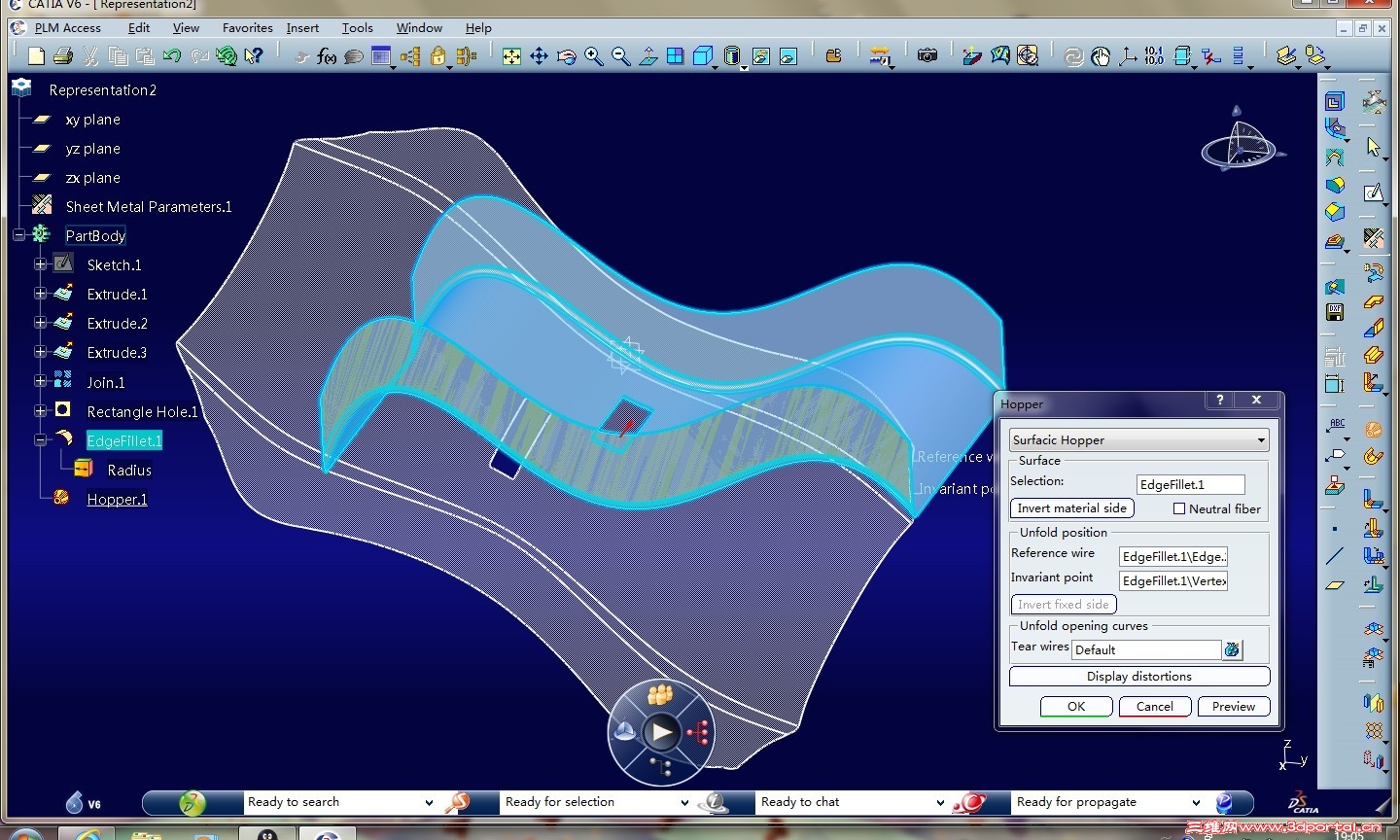
Task: Click the Zoom Out magnifier
Action: [x=620, y=56]
